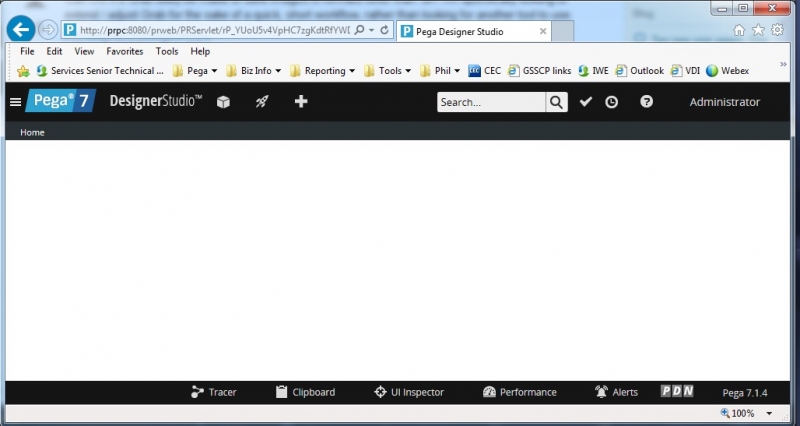Open the File menu
The width and height of the screenshot is (800, 426).
point(27,51)
